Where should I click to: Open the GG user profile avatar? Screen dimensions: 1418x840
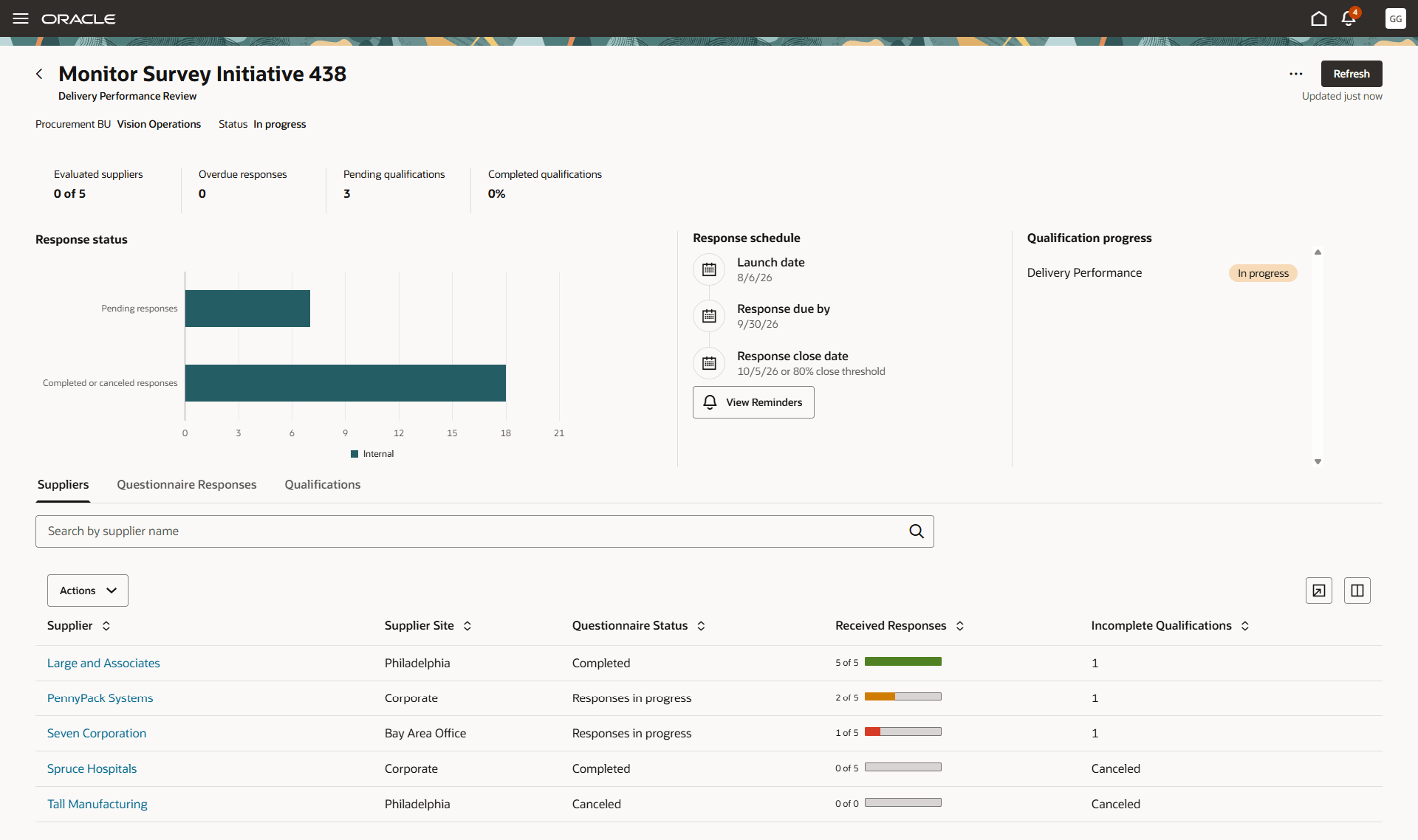pos(1395,18)
